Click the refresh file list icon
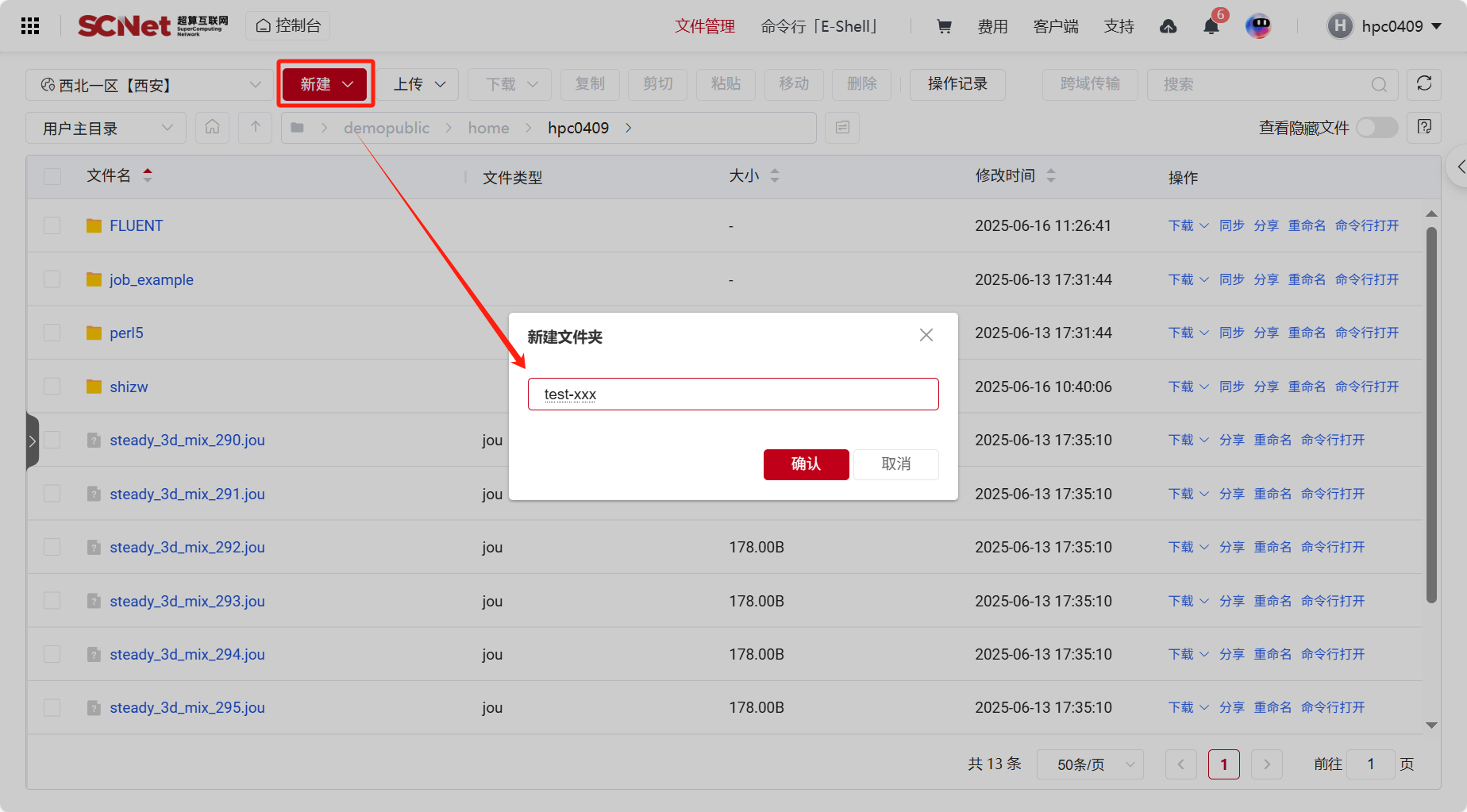 click(x=1423, y=84)
